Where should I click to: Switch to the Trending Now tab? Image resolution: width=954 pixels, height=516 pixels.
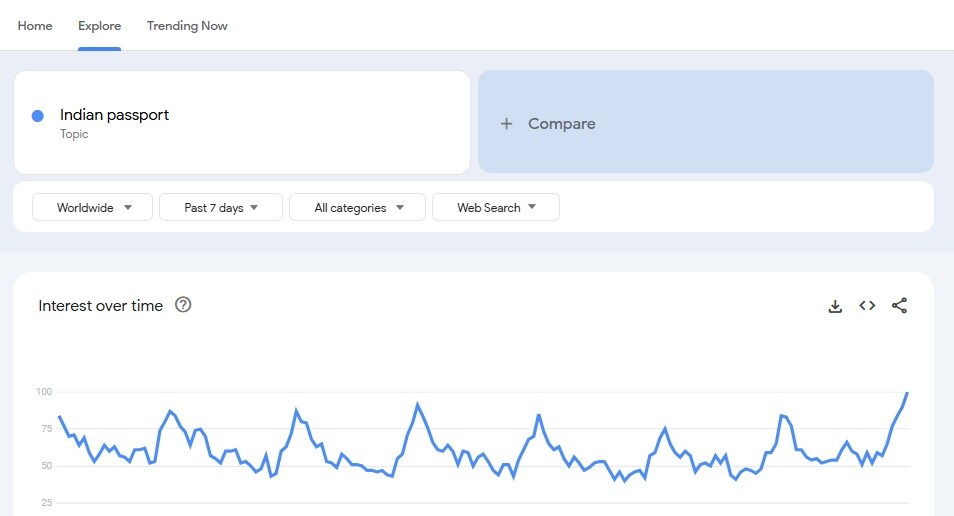point(187,26)
